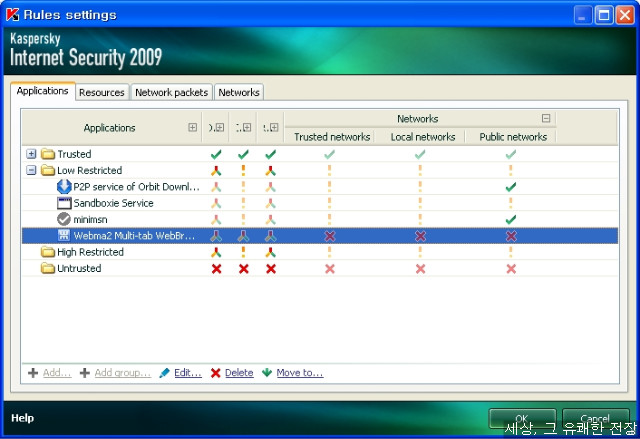This screenshot has width=640, height=439.
Task: Click the red X icon beside Delete
Action: [216, 372]
